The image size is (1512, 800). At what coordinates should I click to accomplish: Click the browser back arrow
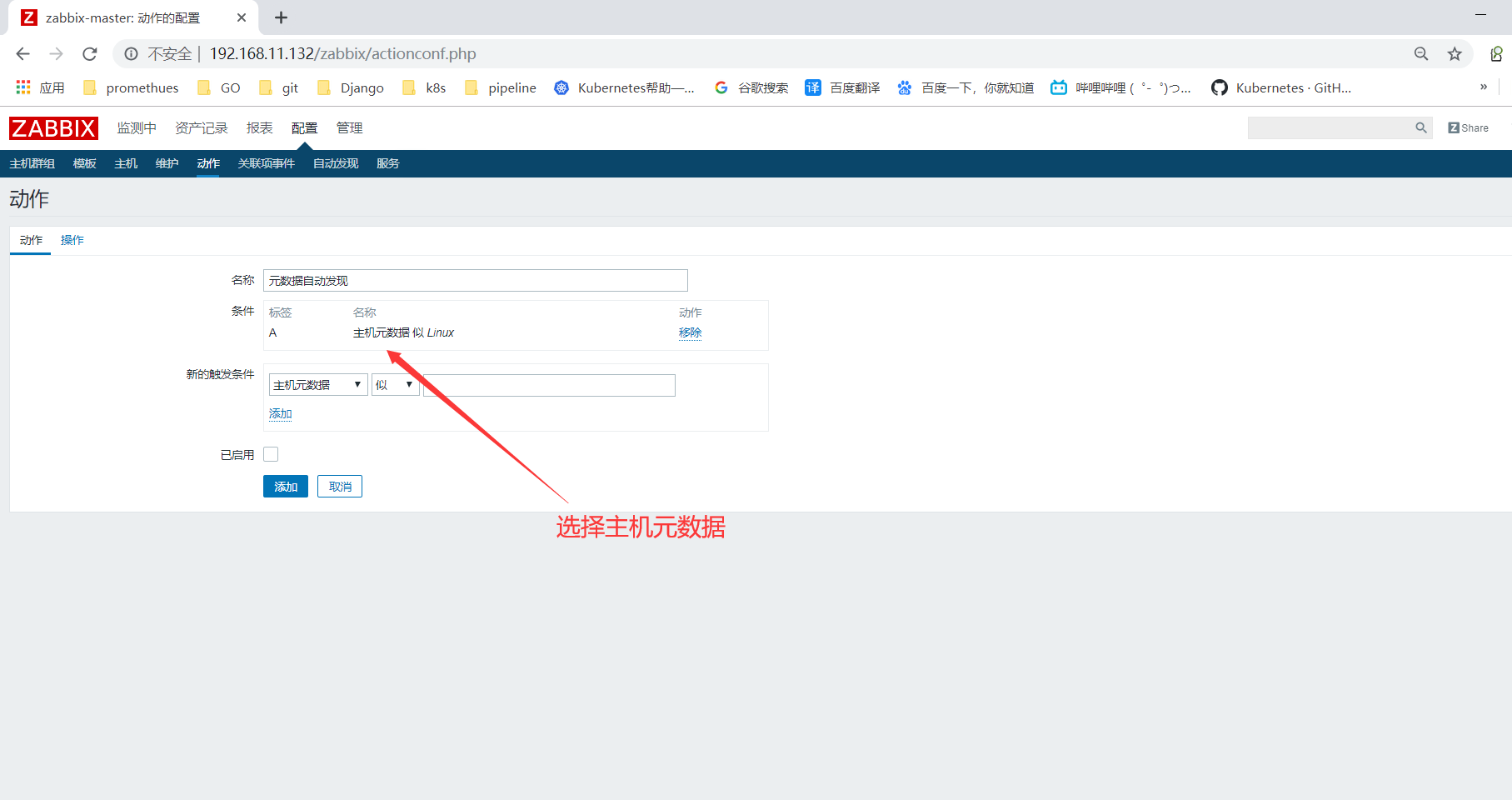pos(22,53)
